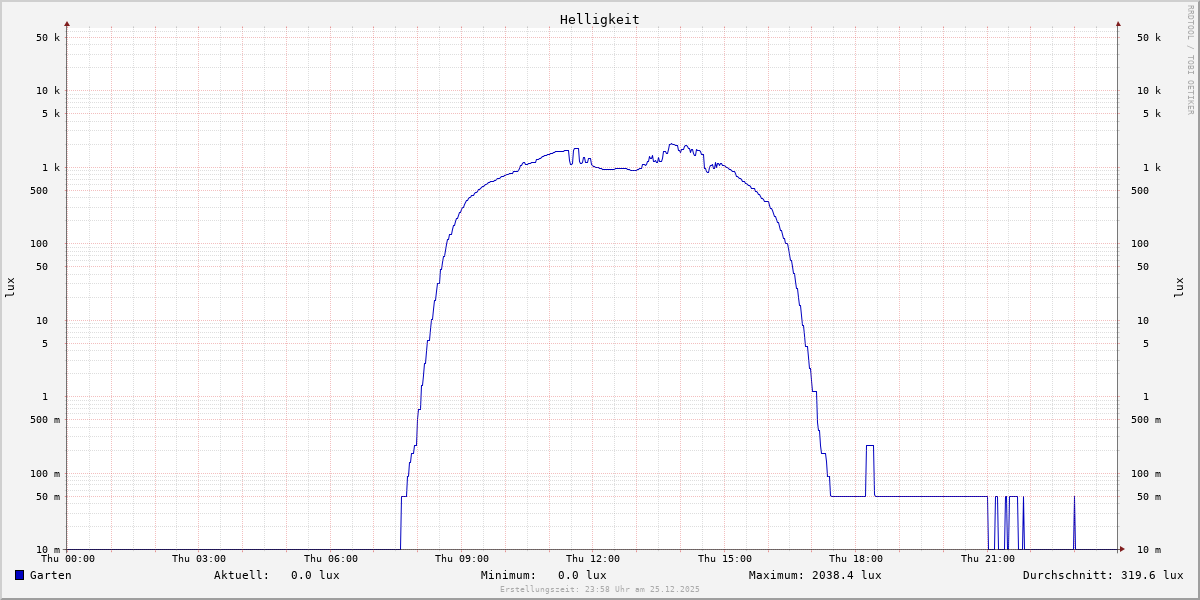The image size is (1200, 600).
Task: Click the arrow atop the left y-axis
Action: 67,23
